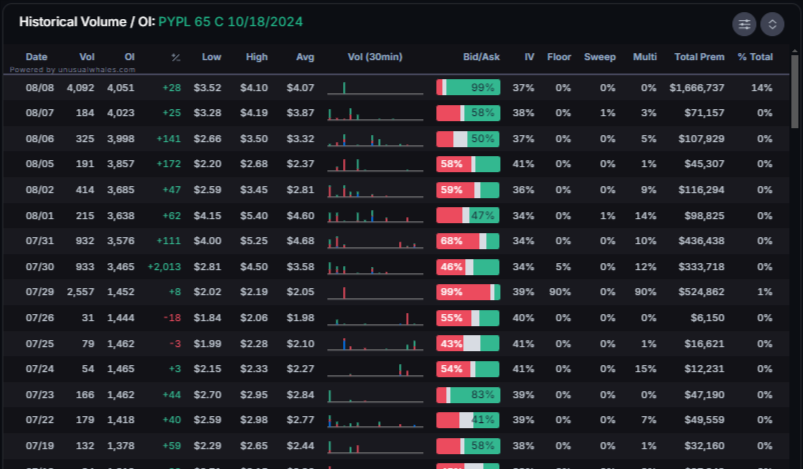Click the Floor column header

click(559, 57)
